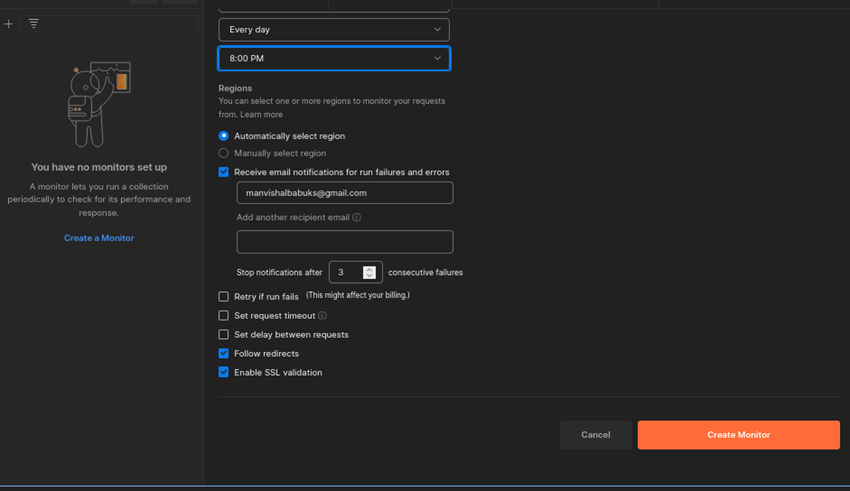The width and height of the screenshot is (850, 491).
Task: Expand the 8:00 PM time dropdown
Action: click(x=334, y=59)
